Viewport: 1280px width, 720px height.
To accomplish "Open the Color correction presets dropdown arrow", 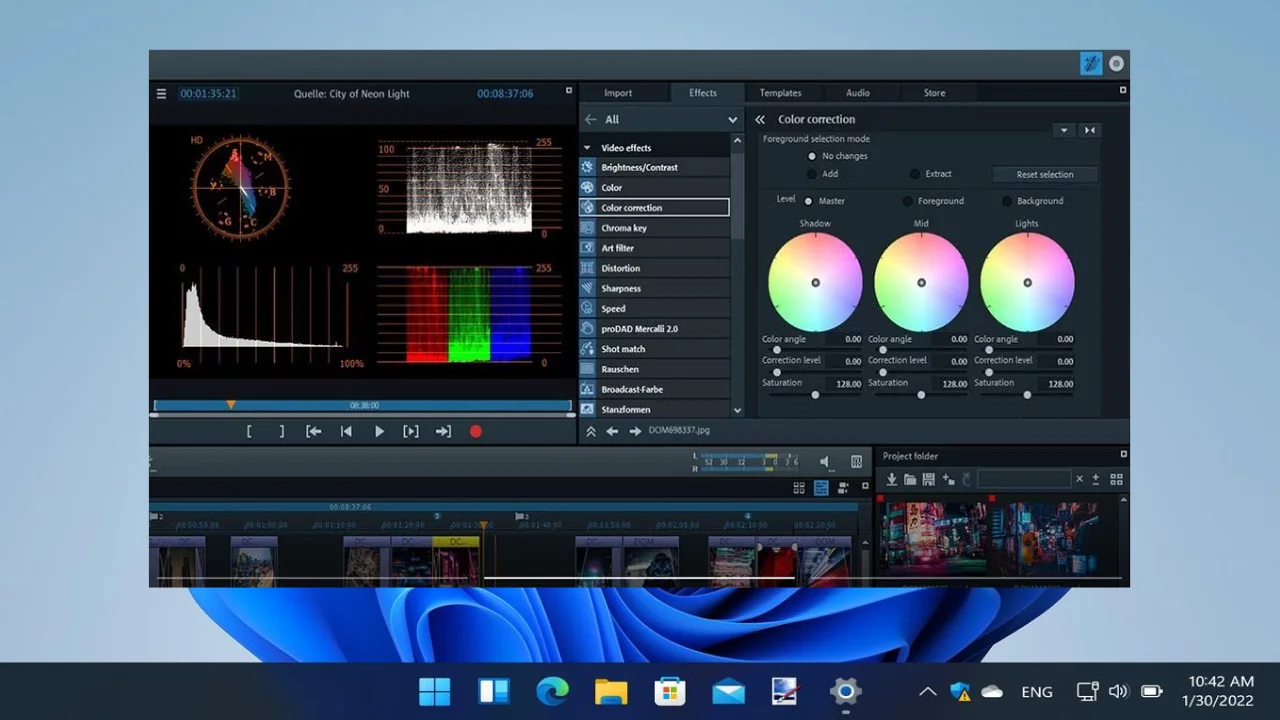I will tap(1064, 130).
